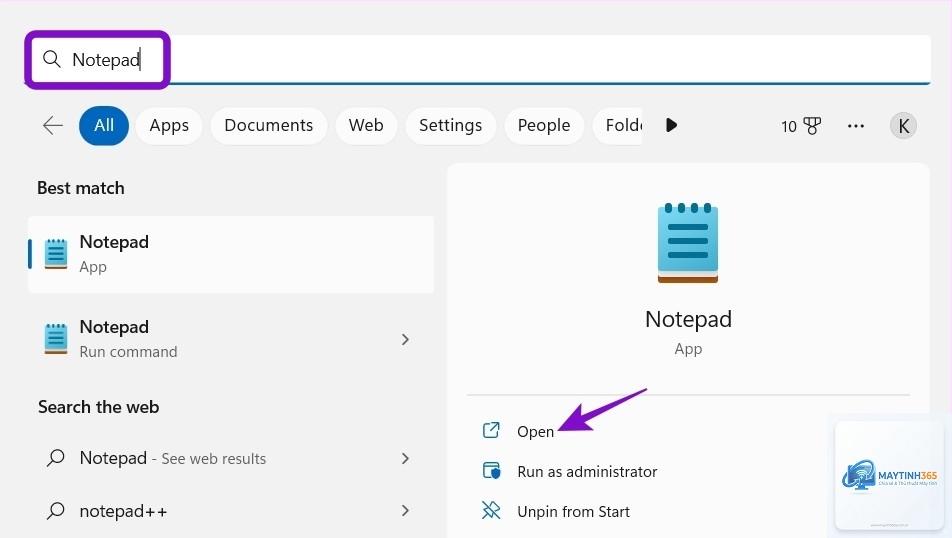The image size is (952, 538).
Task: Click the rewards points number 10
Action: pos(789,126)
